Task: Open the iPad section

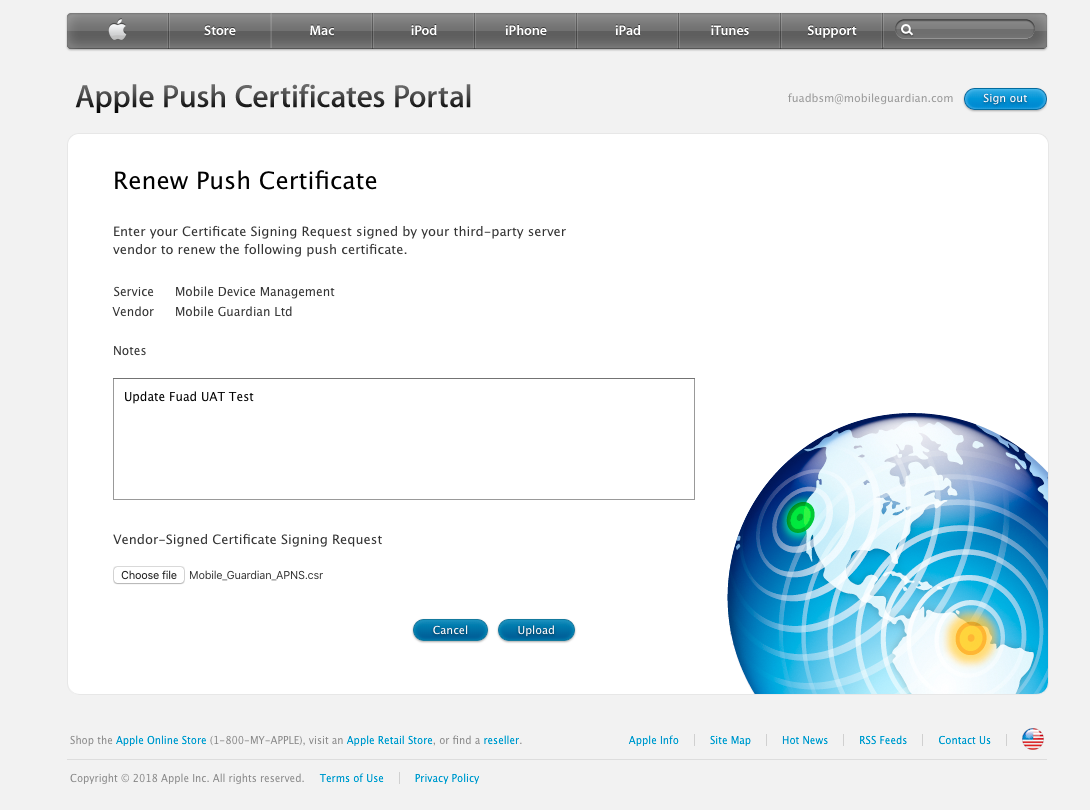Action: tap(627, 31)
